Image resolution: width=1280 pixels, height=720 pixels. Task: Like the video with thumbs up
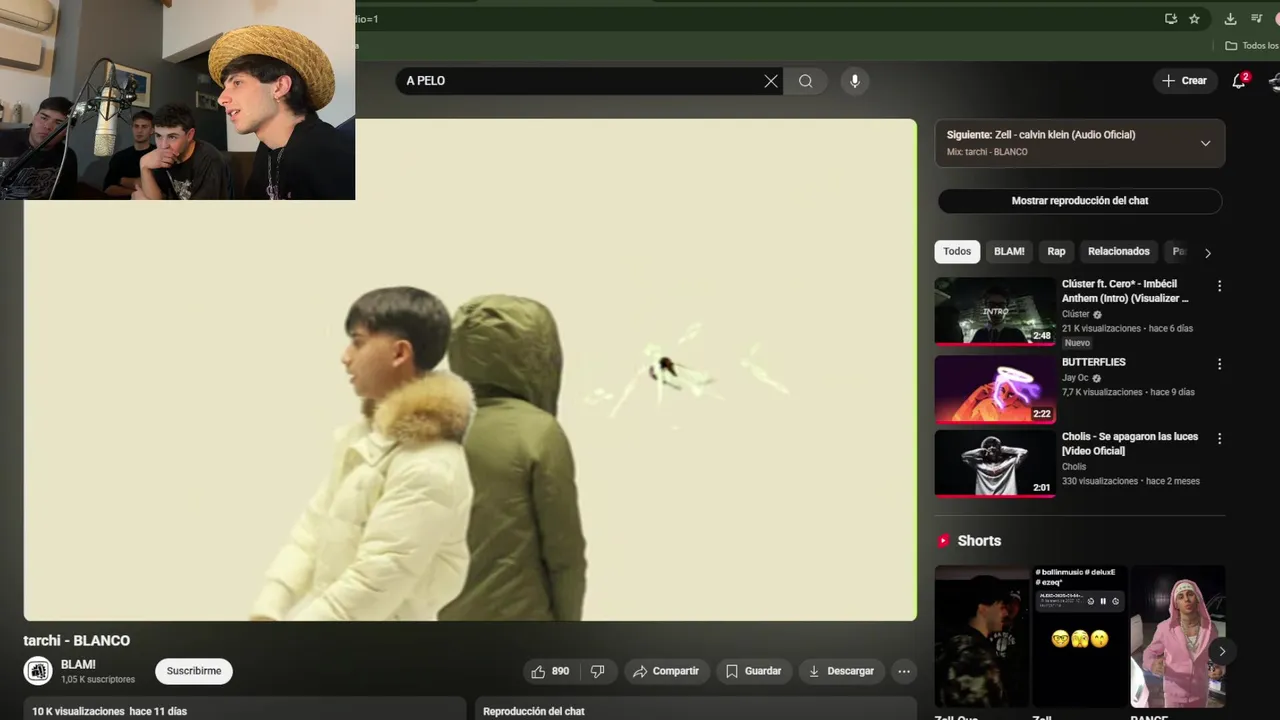coord(549,671)
